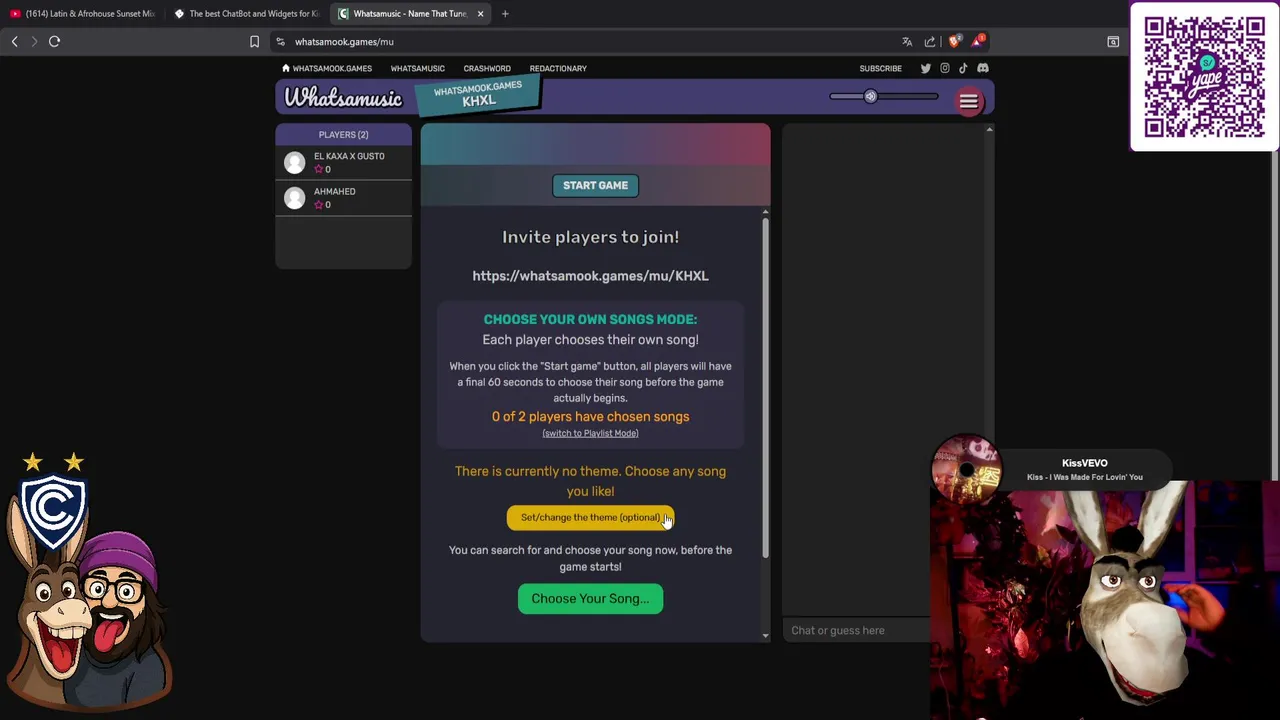The width and height of the screenshot is (1280, 720).
Task: Click the main panel scrollbar thumb
Action: coord(766,387)
